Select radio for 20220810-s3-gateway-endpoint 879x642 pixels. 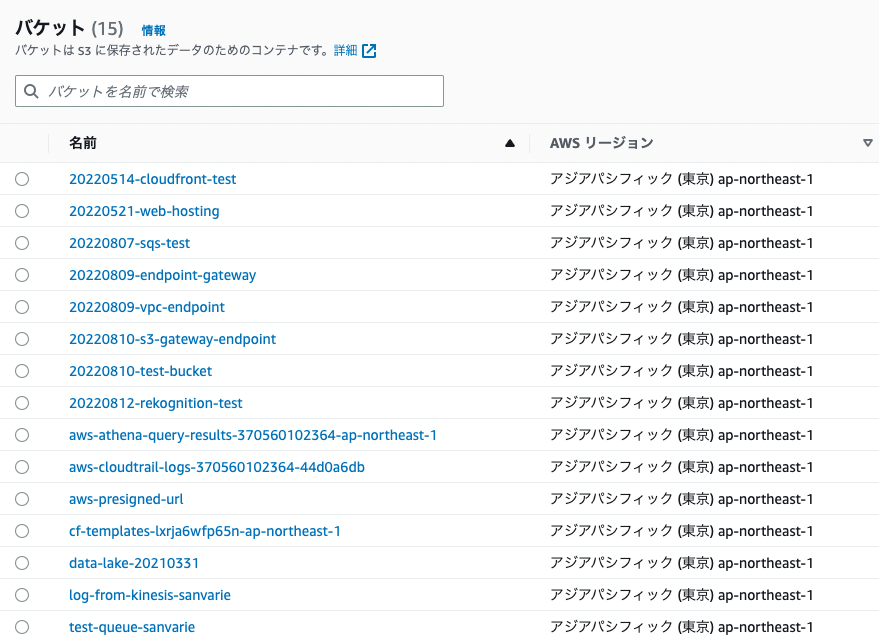(22, 339)
